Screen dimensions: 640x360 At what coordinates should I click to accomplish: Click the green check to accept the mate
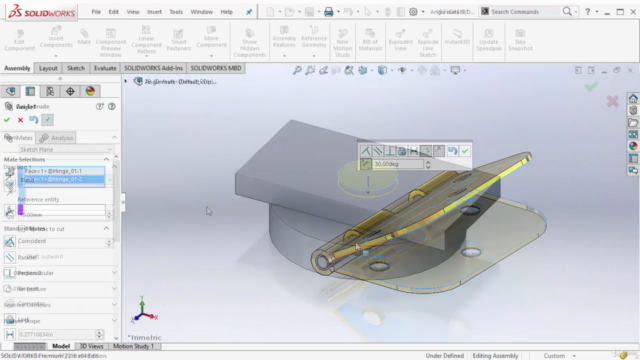coord(7,120)
